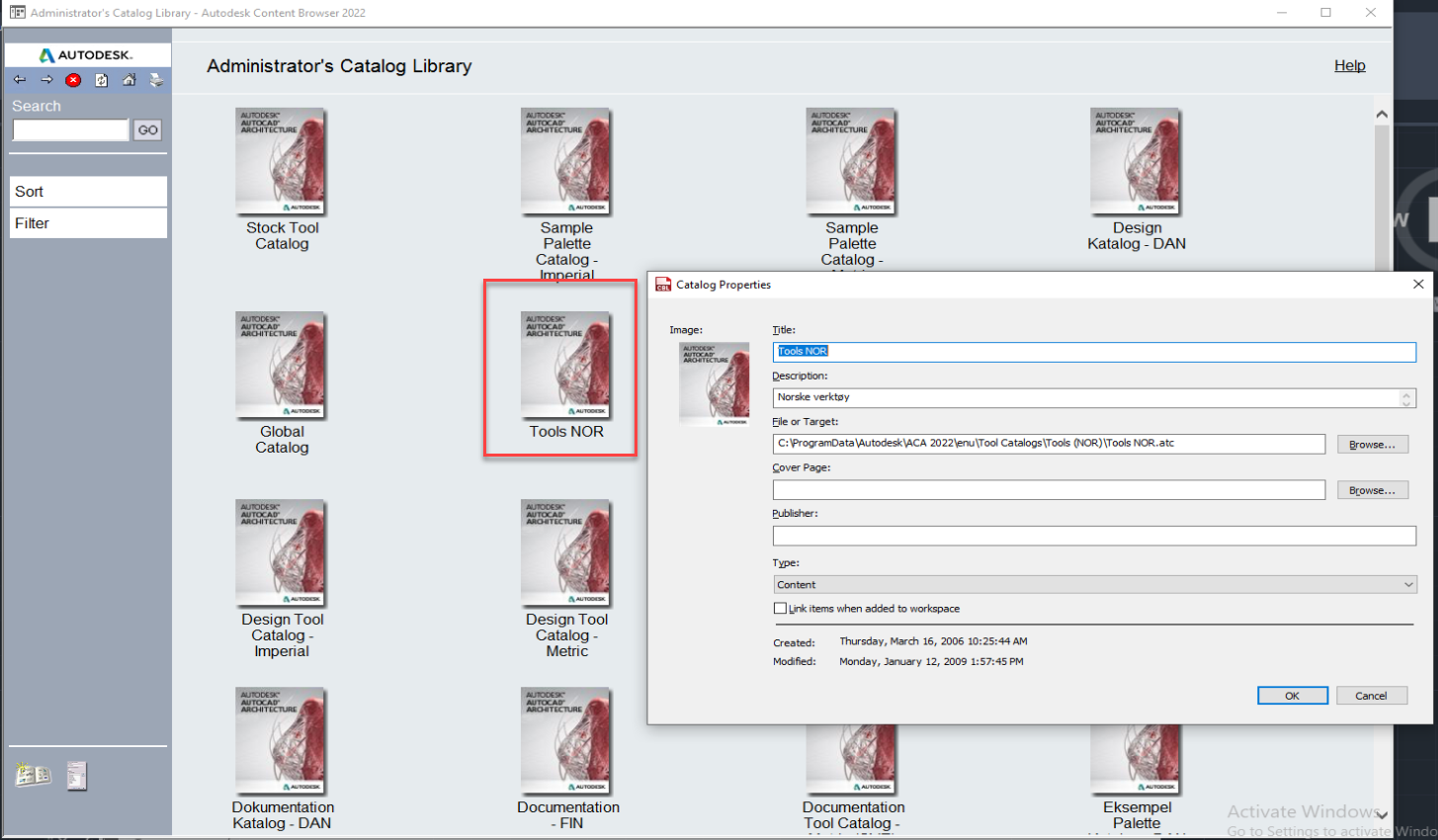Click Browse next to File or Target
This screenshot has width=1438, height=840.
coord(1373,444)
